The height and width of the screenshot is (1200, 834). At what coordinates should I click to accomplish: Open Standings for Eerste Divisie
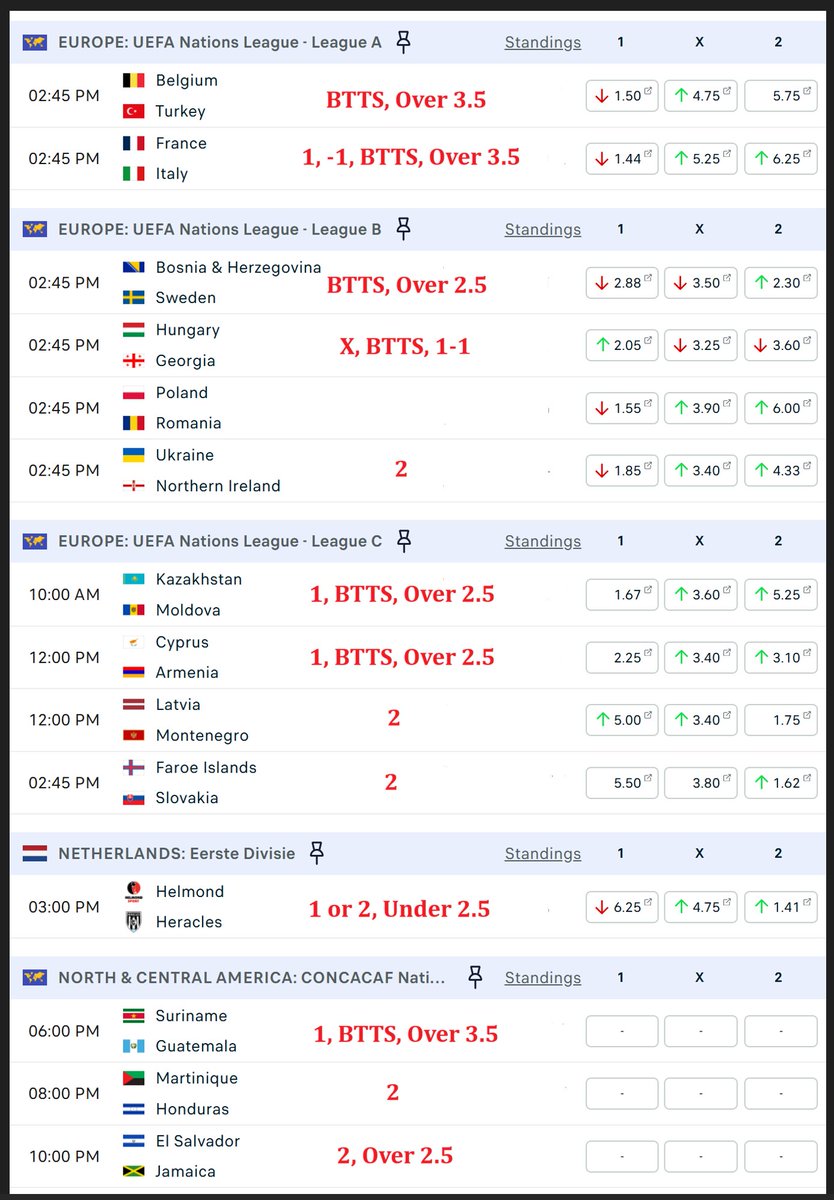pos(543,853)
